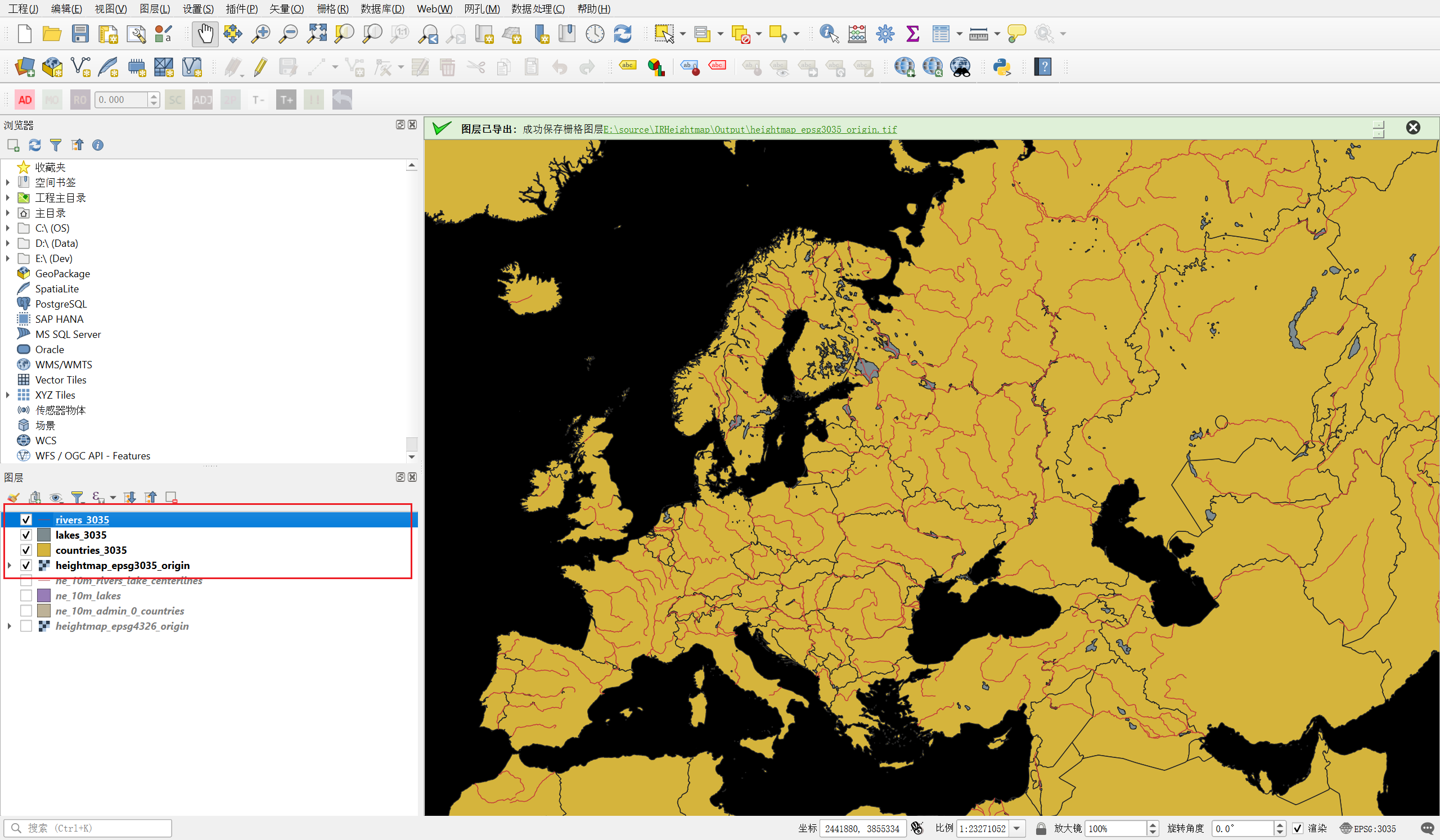Click the lakes_3035 gray color swatch
This screenshot has height=840, width=1440.
tap(44, 535)
